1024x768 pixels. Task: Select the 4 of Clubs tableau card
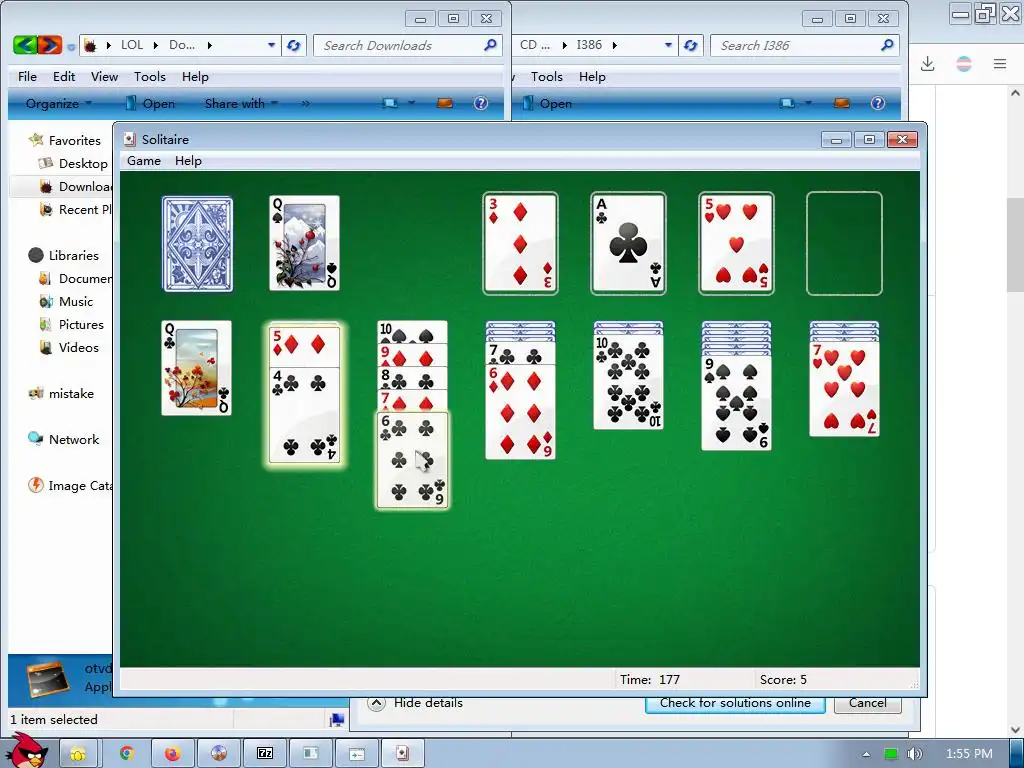click(304, 415)
